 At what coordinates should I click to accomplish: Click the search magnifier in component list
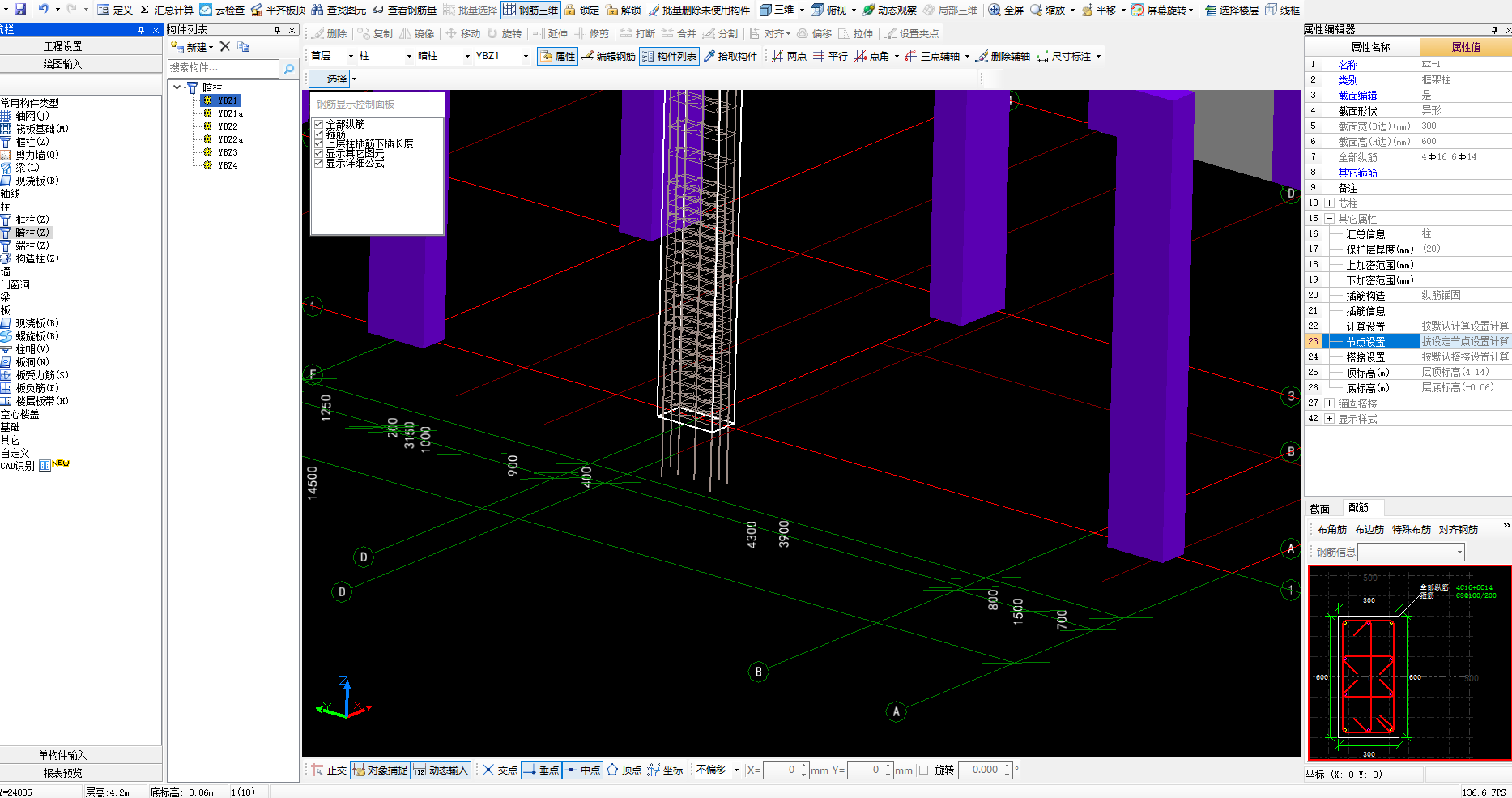289,69
